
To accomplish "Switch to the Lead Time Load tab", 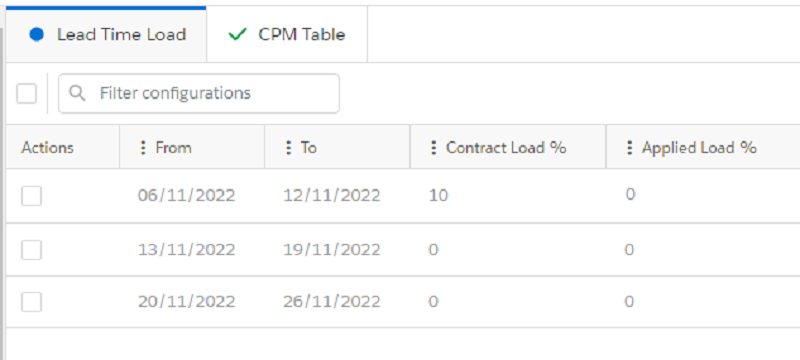I will pyautogui.click(x=106, y=35).
